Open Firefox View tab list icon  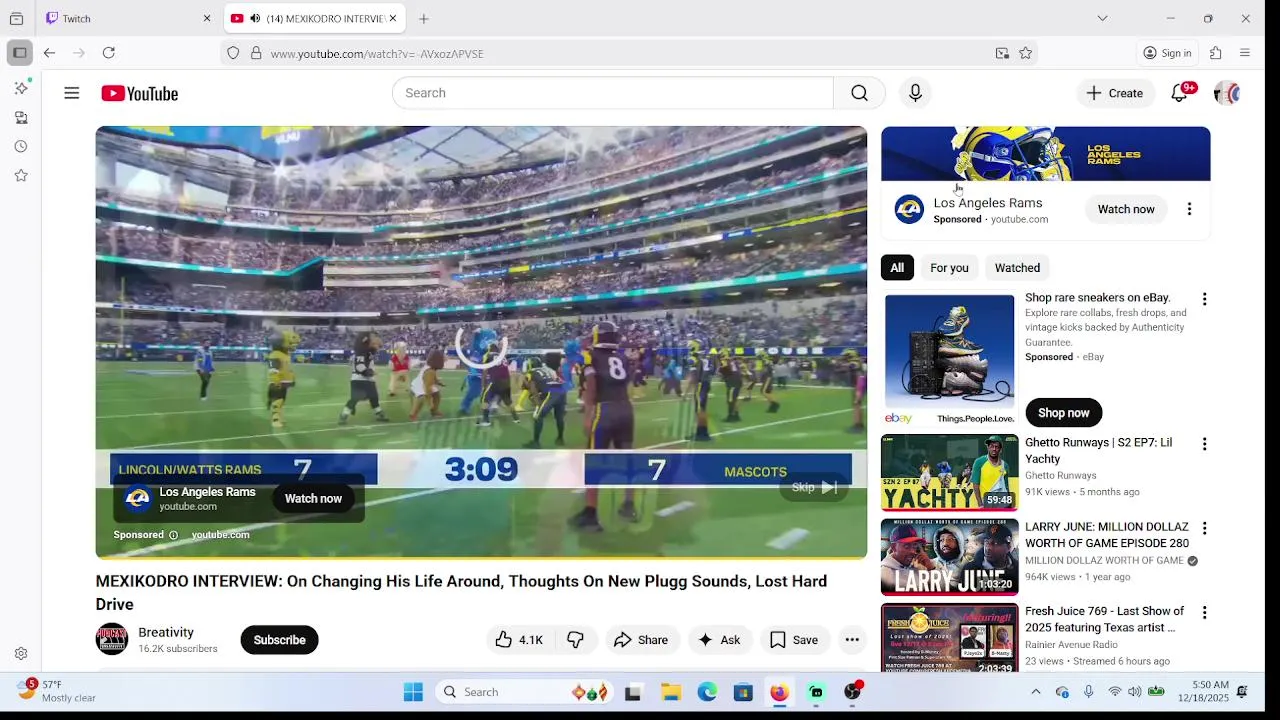coord(16,18)
